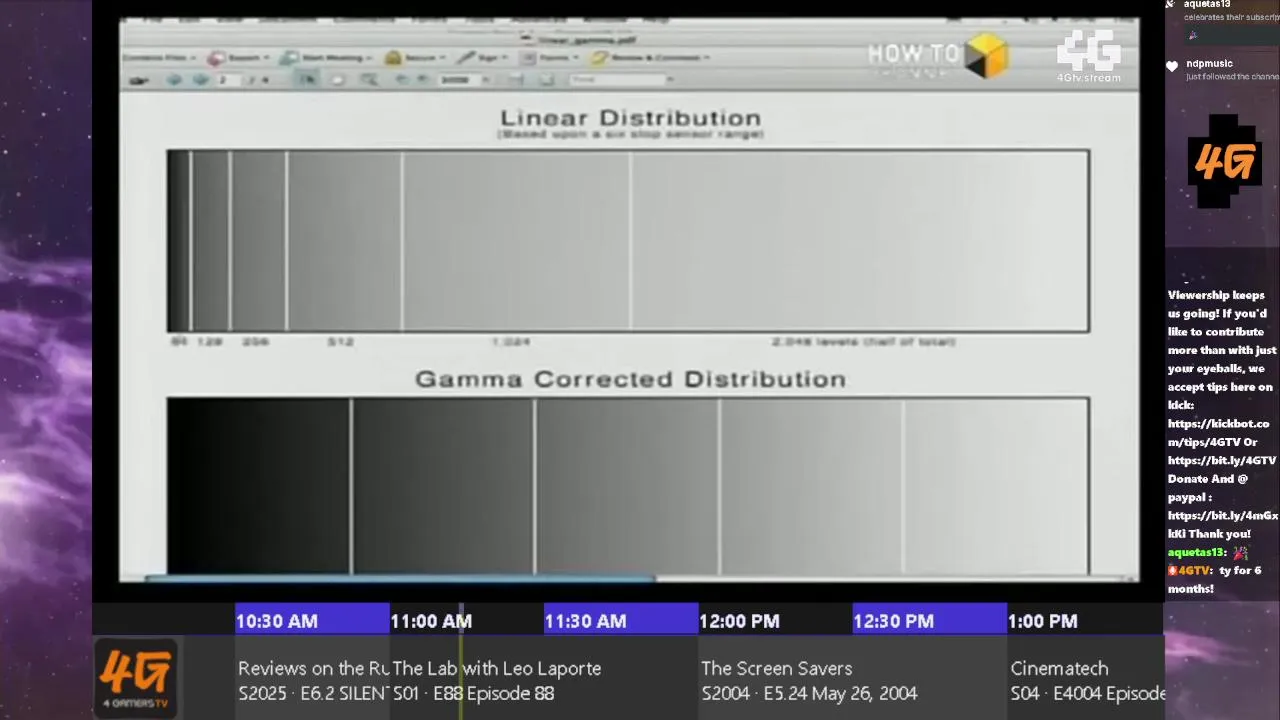Click the fit width page icon
The width and height of the screenshot is (1280, 720).
517,80
